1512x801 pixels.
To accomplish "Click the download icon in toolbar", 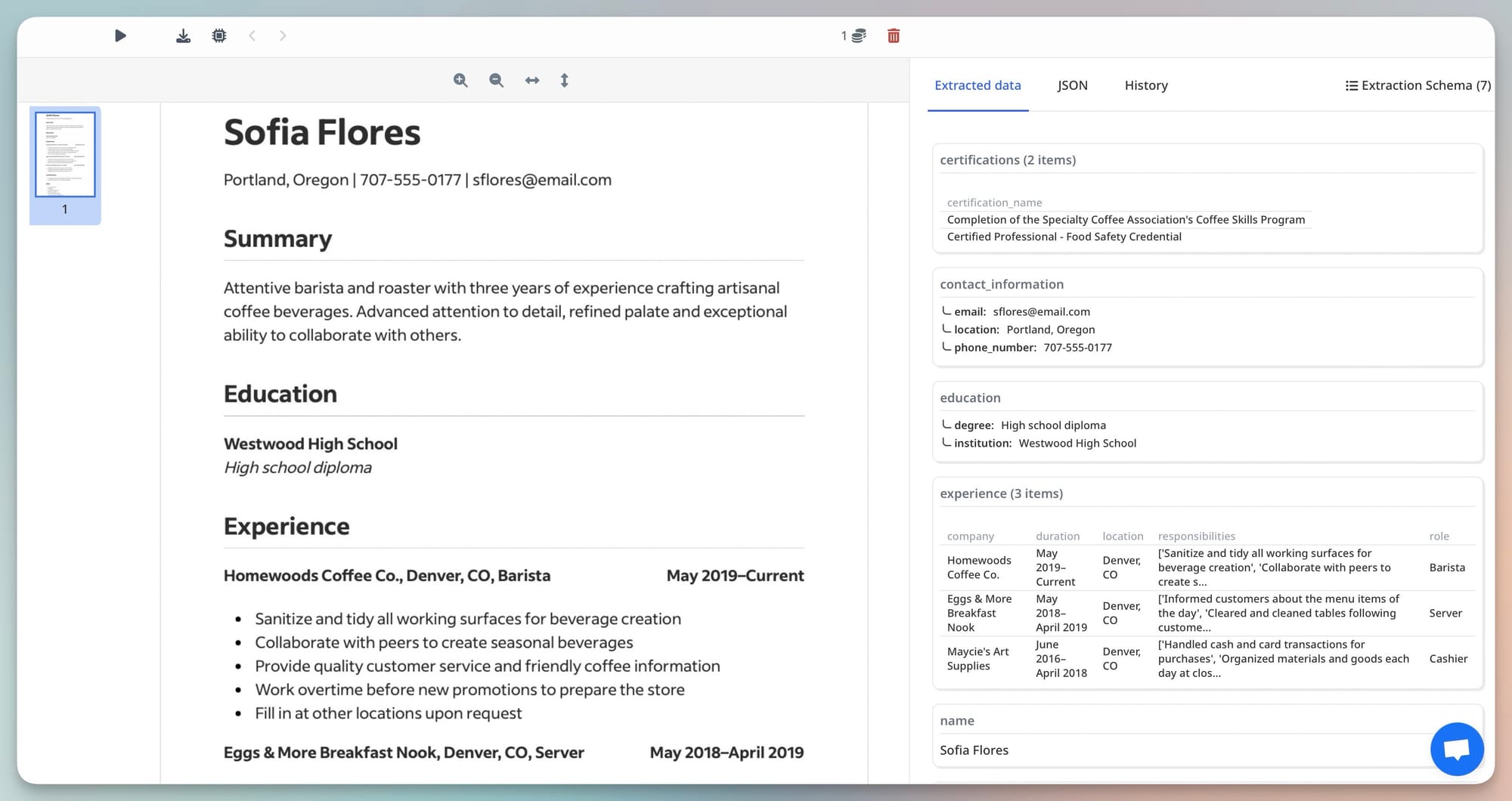I will click(x=183, y=36).
